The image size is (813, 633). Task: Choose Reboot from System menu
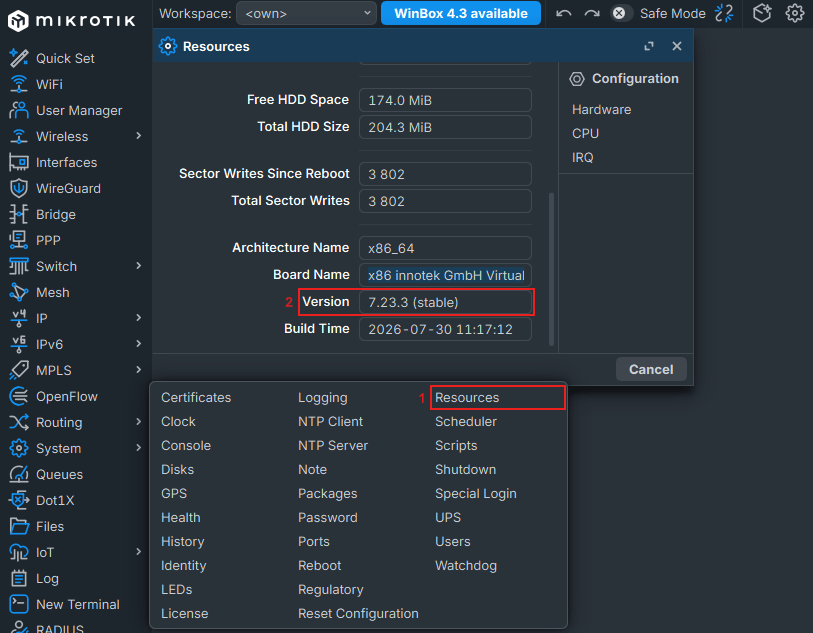(x=319, y=566)
